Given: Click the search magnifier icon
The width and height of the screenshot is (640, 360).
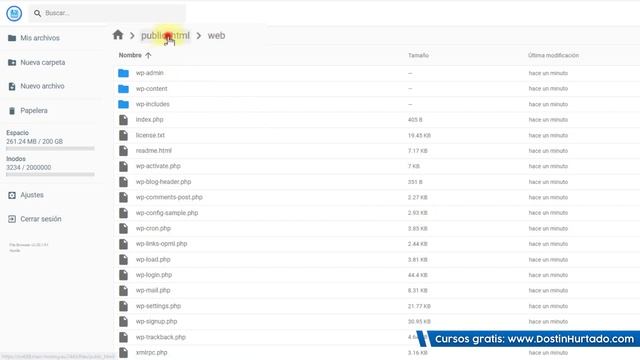Looking at the screenshot, I should point(38,13).
